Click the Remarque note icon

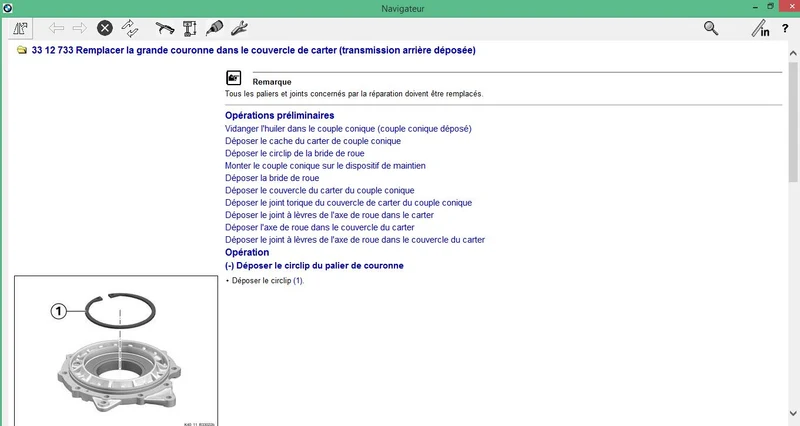pos(234,78)
